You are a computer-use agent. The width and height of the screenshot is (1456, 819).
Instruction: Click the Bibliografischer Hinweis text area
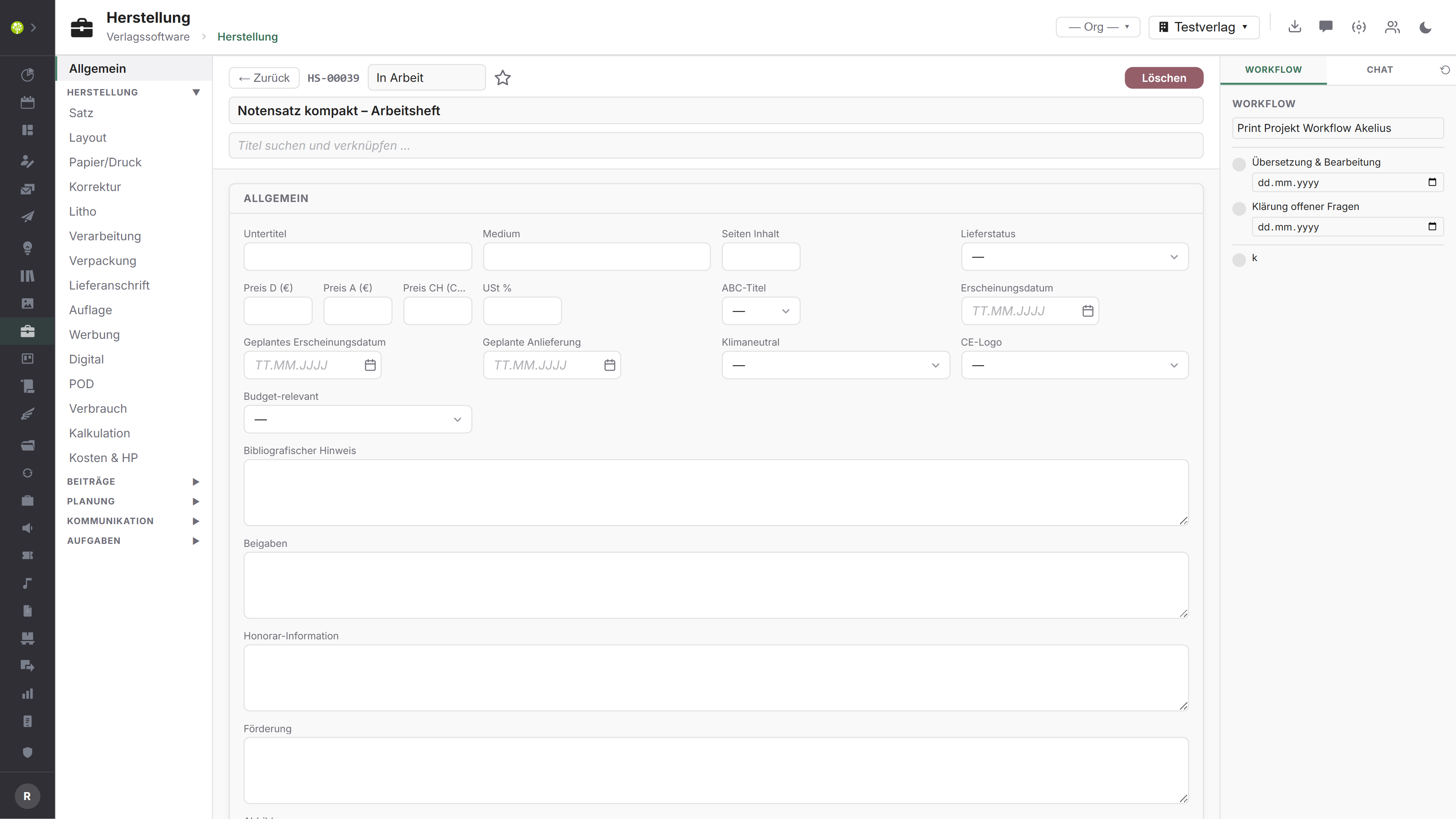click(715, 493)
